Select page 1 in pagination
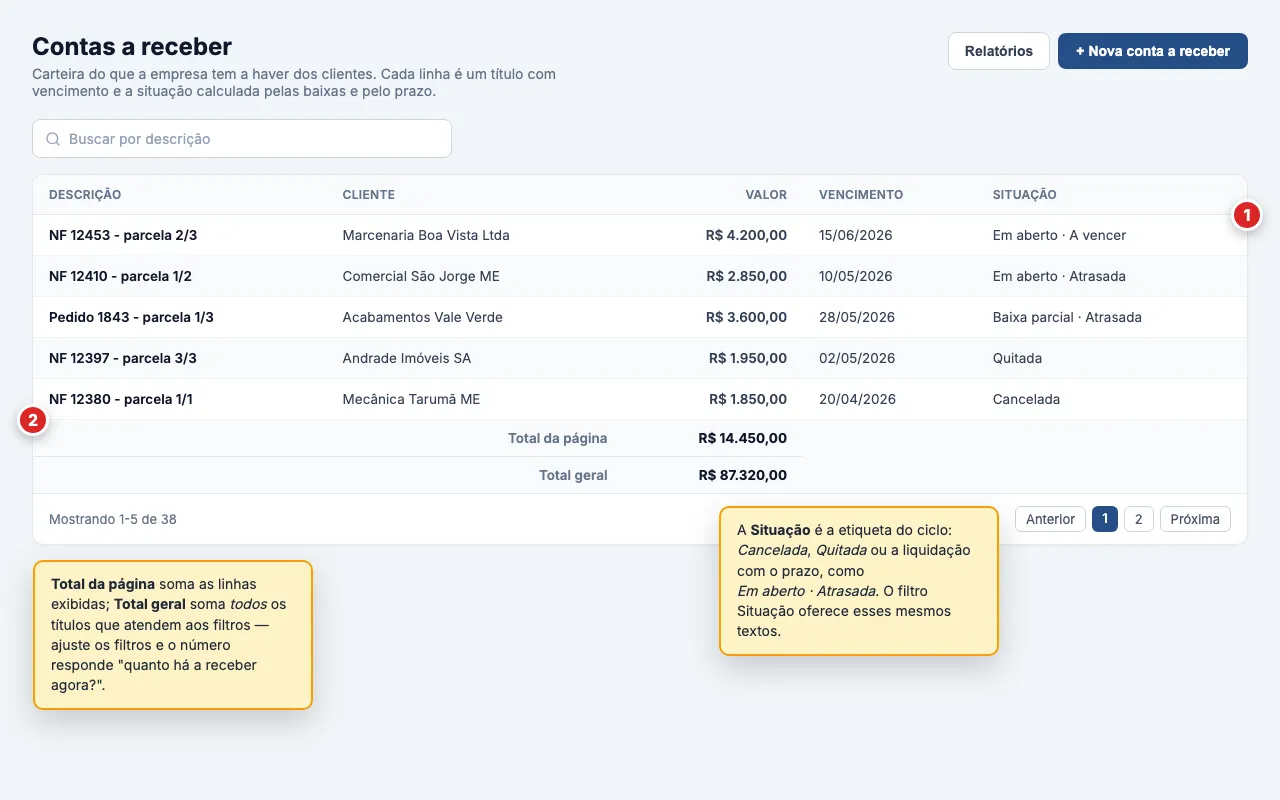 [x=1105, y=519]
